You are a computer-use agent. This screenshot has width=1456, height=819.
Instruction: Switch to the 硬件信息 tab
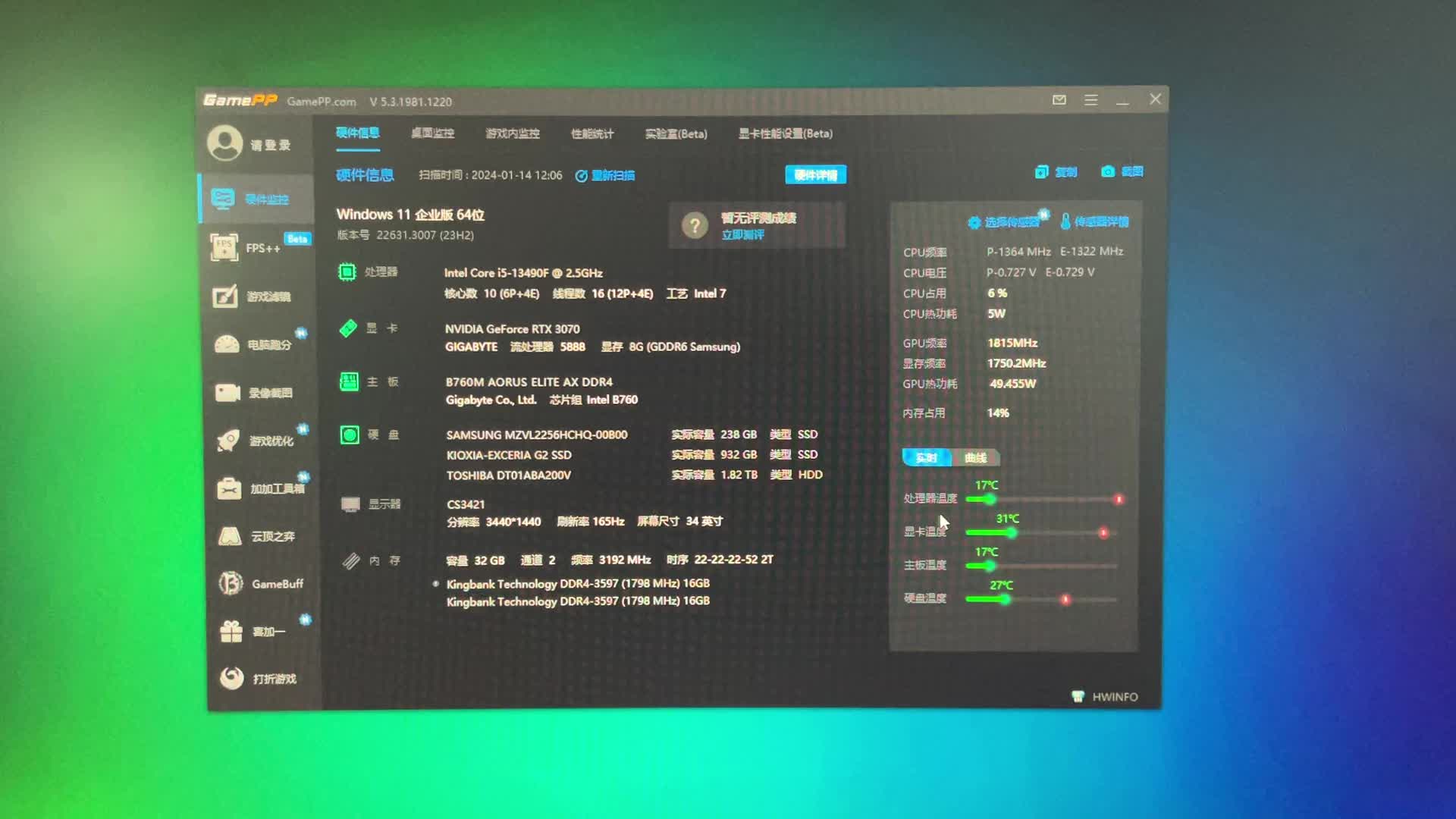(358, 133)
